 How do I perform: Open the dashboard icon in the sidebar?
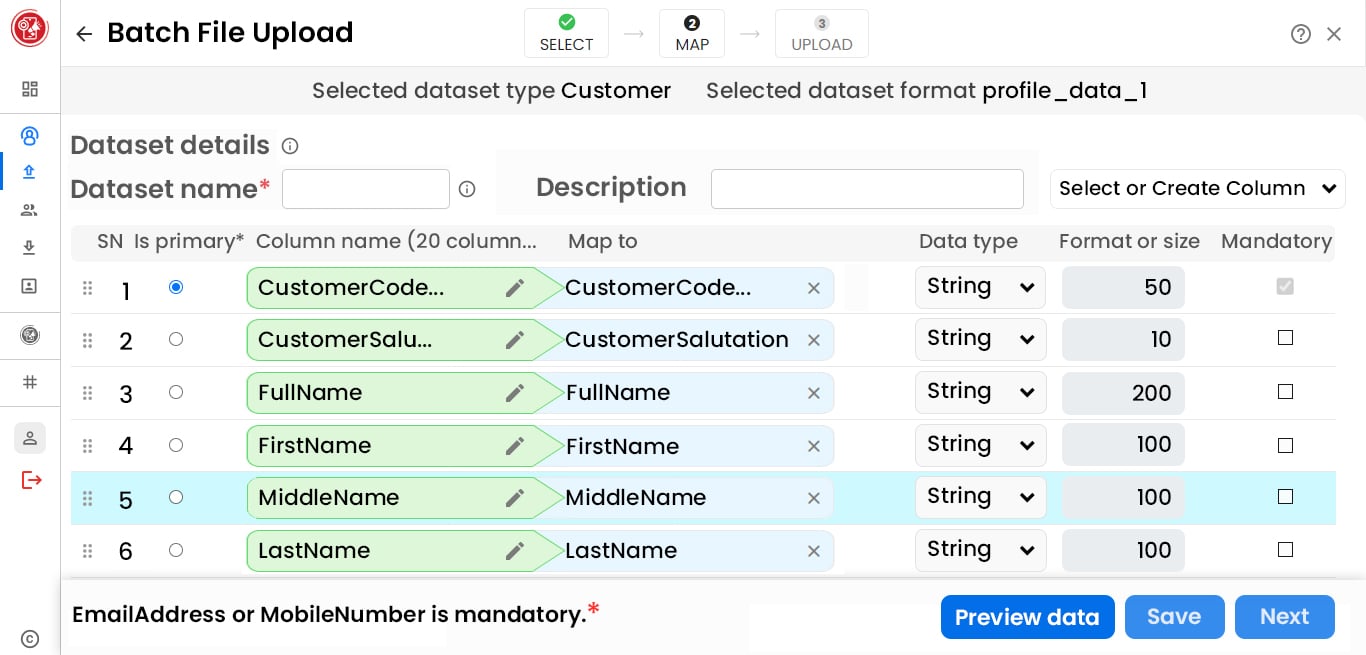30,89
